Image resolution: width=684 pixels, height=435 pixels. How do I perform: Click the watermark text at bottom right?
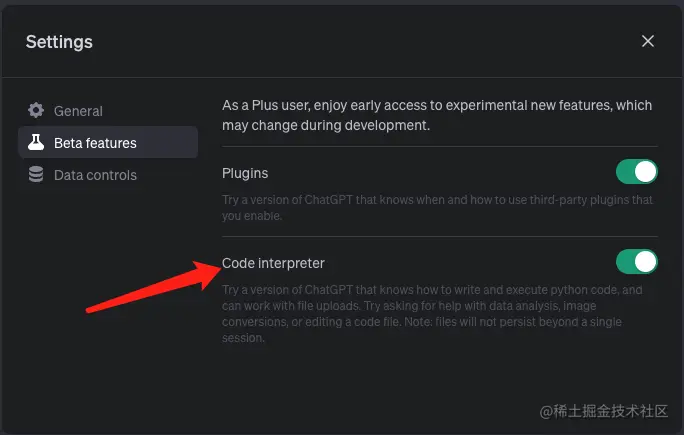[604, 411]
